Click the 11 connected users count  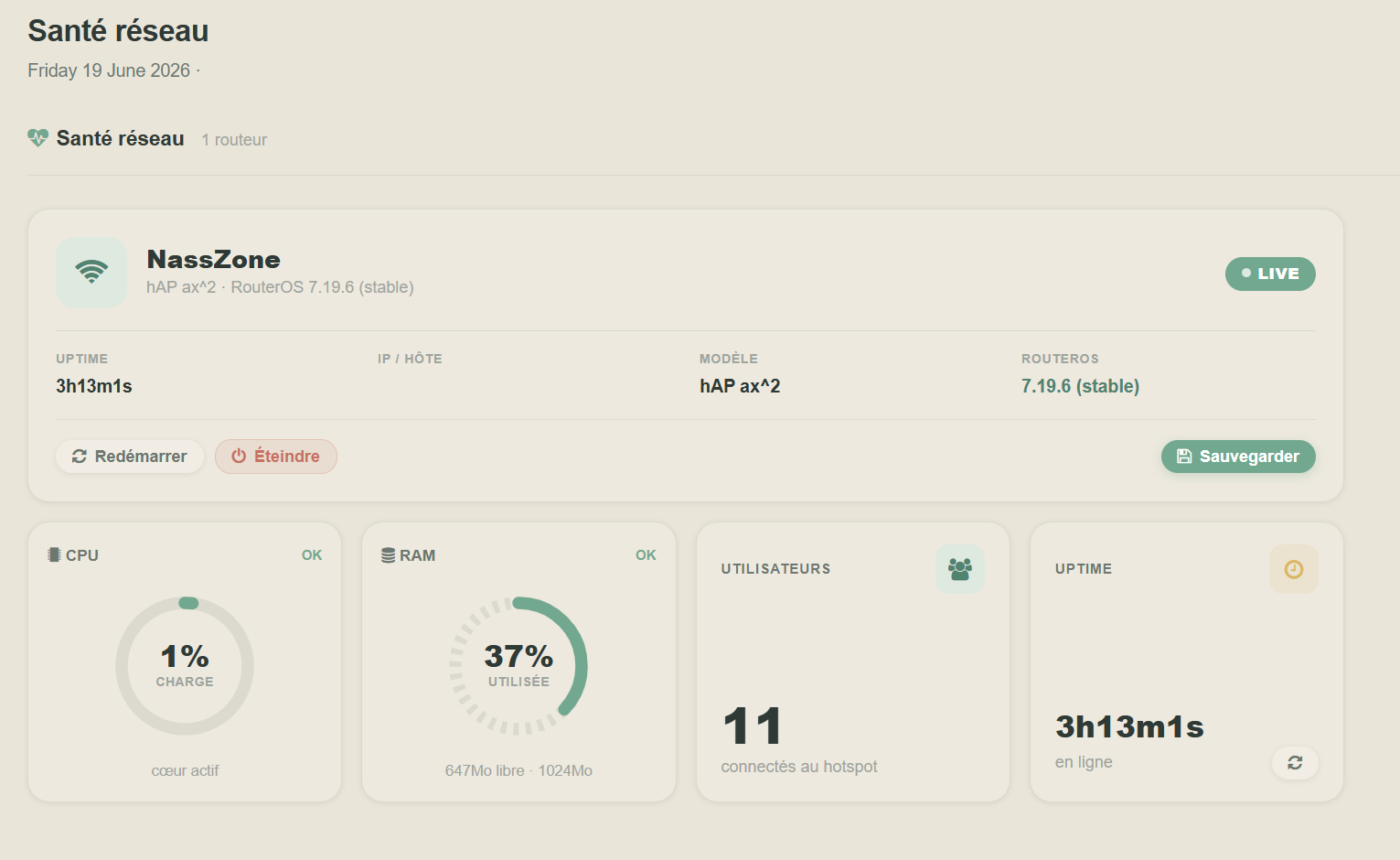(753, 726)
